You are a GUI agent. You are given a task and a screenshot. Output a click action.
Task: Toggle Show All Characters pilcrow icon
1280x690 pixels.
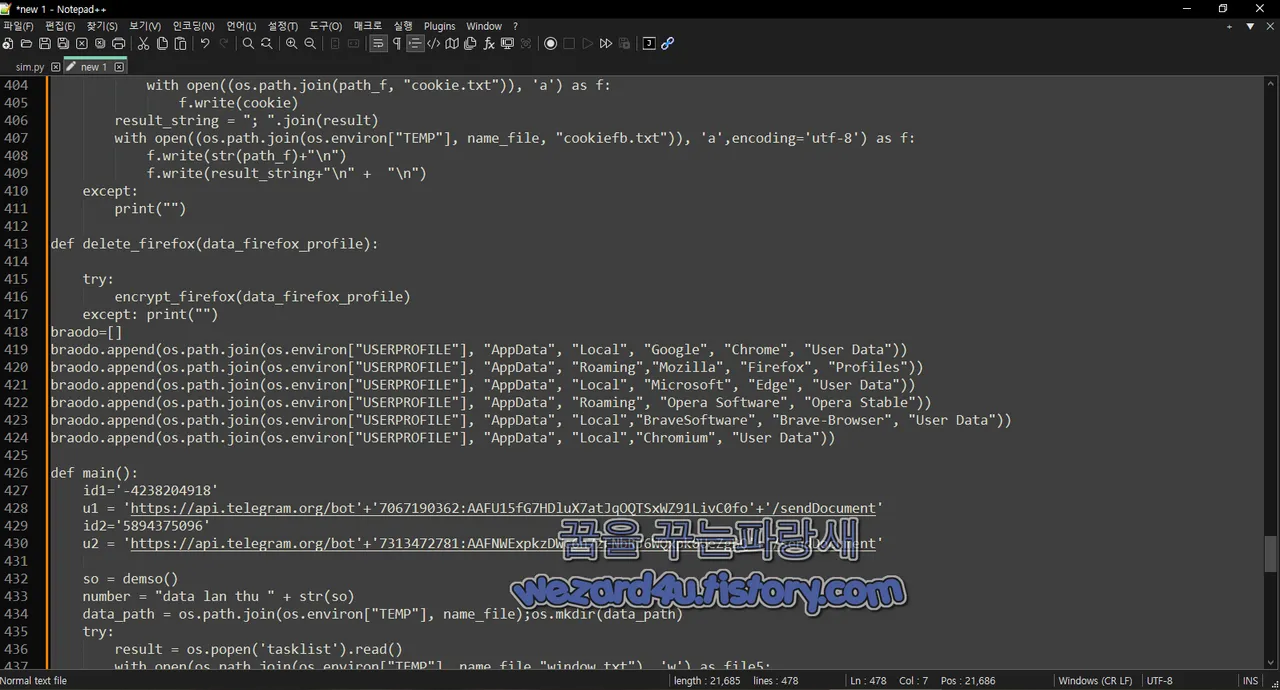396,44
